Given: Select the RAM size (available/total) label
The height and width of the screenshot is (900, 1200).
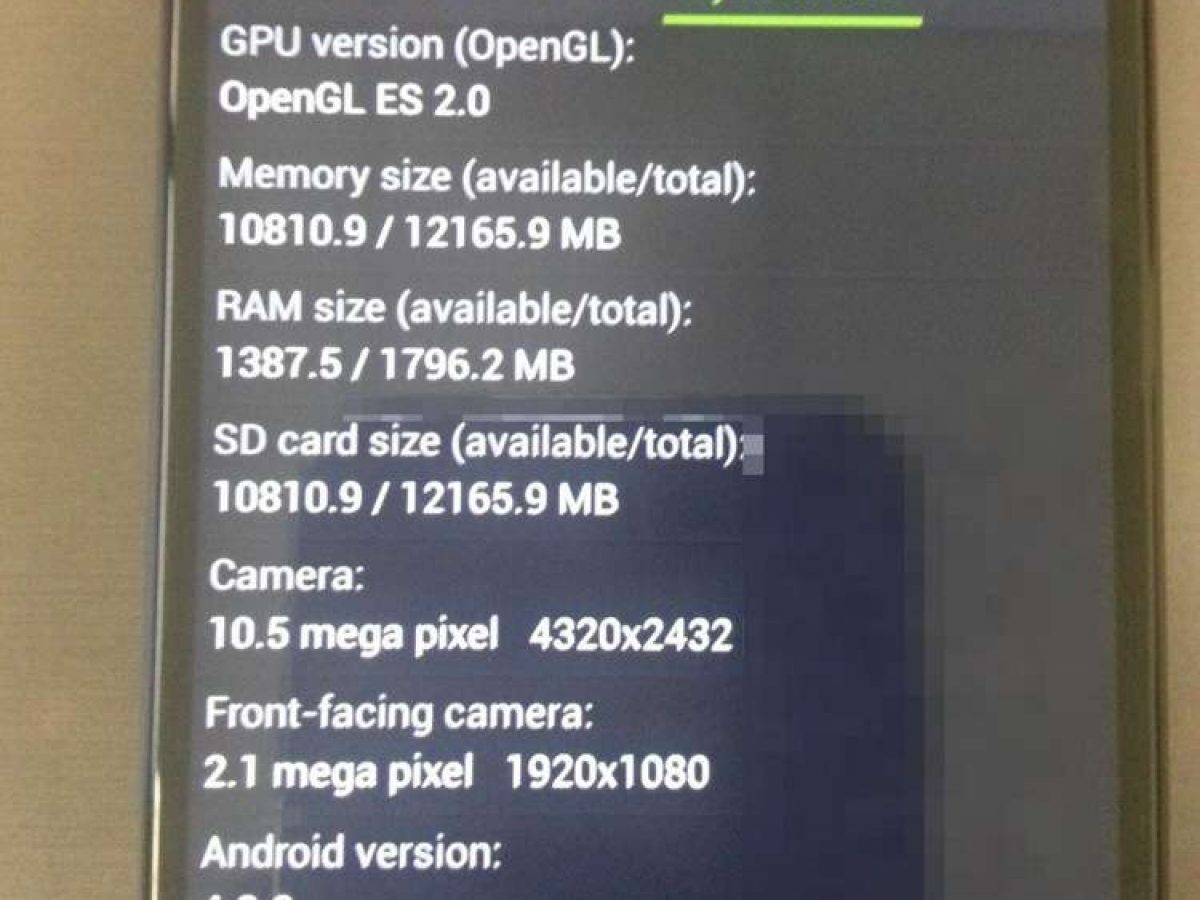Looking at the screenshot, I should [x=454, y=310].
